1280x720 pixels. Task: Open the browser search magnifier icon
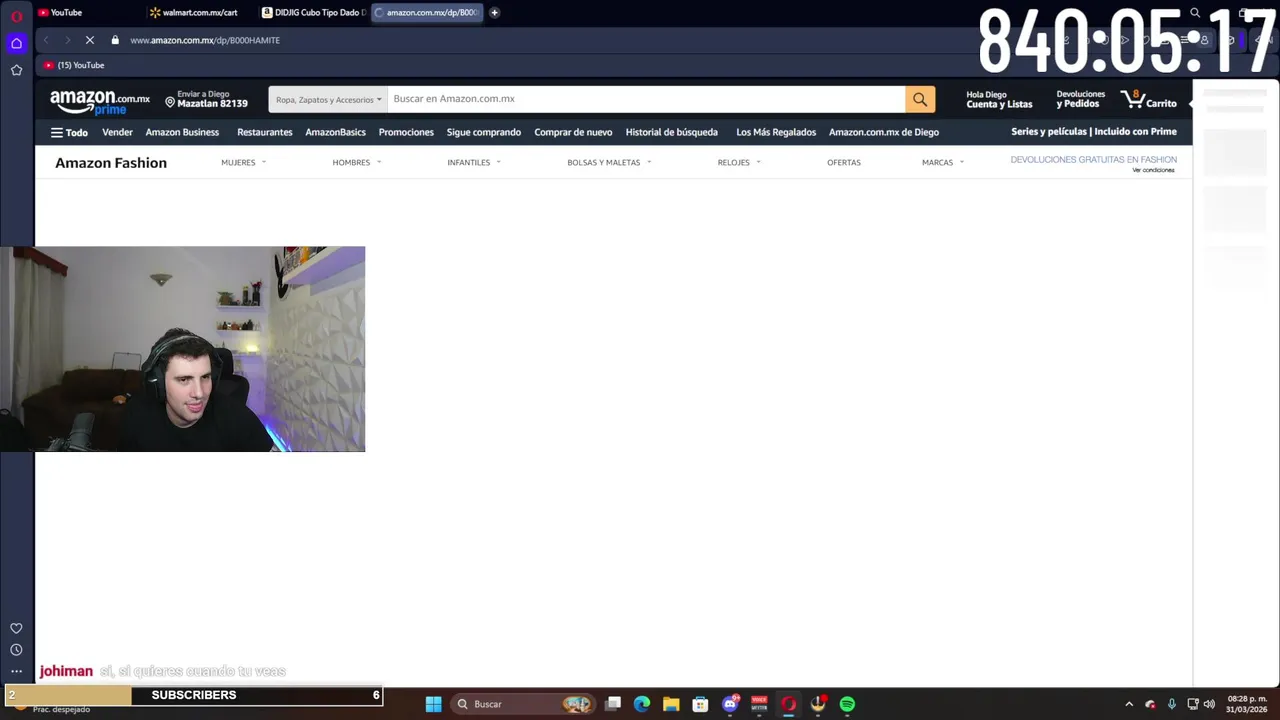pos(1195,13)
